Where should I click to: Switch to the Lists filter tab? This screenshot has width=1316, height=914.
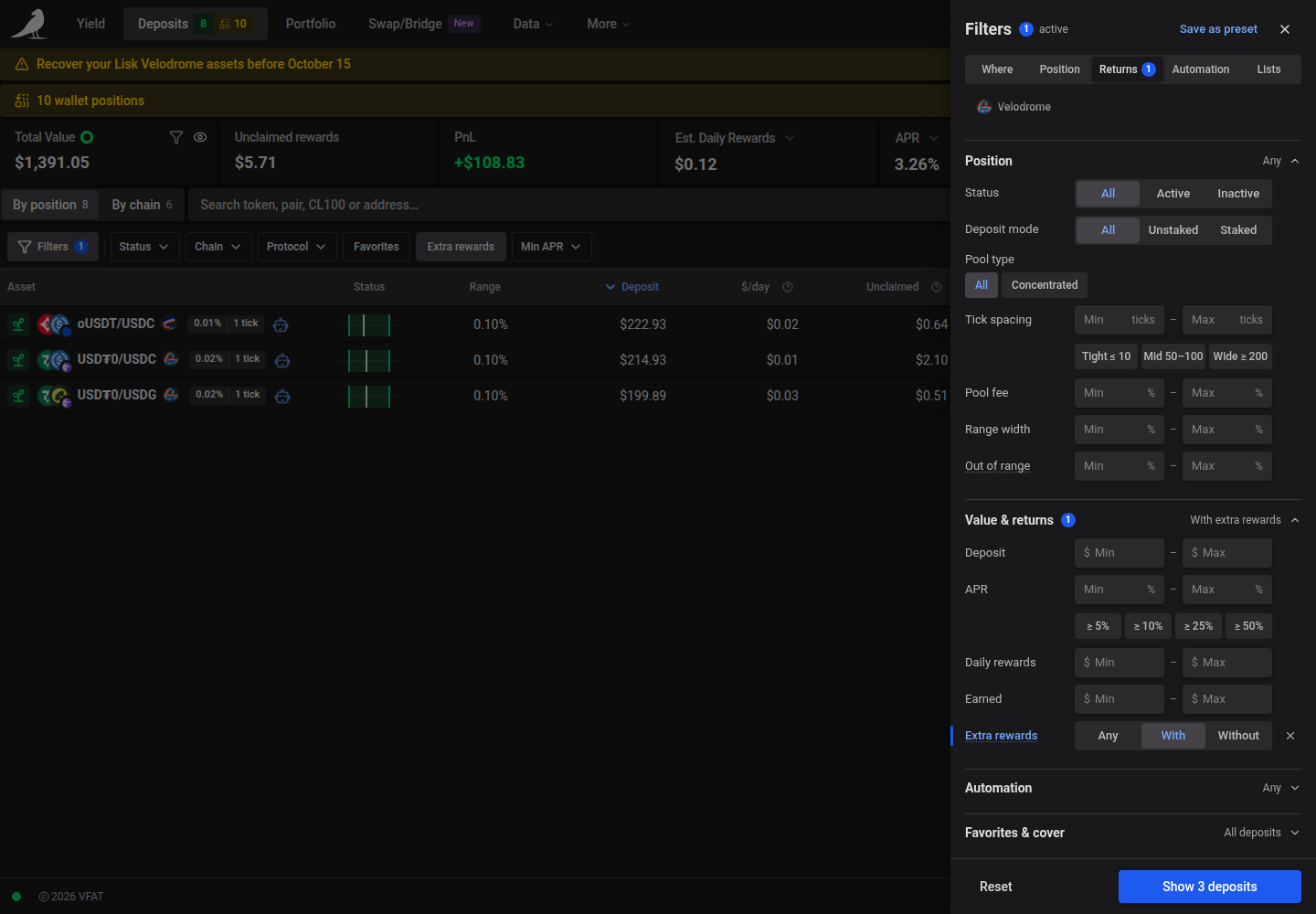(x=1268, y=69)
